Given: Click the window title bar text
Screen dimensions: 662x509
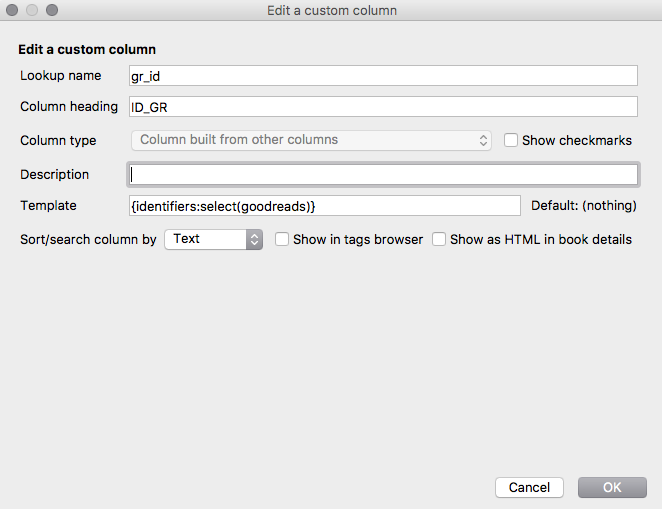Looking at the screenshot, I should [x=331, y=11].
